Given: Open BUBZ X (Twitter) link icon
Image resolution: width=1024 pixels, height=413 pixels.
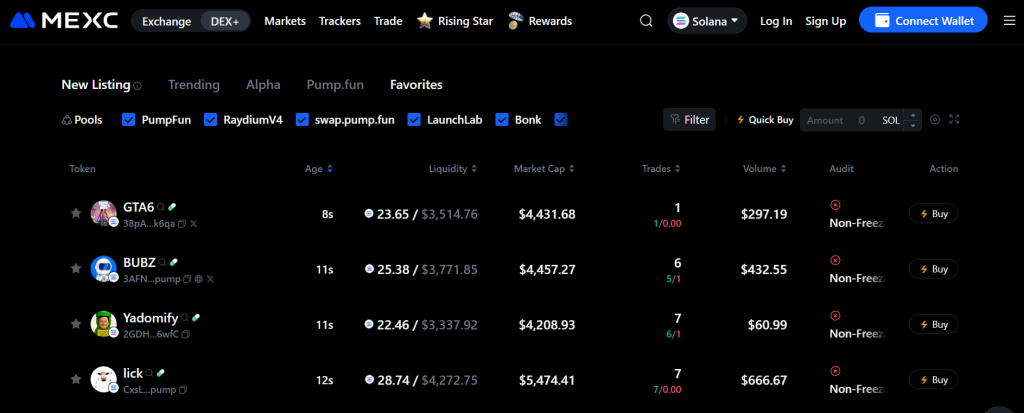Looking at the screenshot, I should (210, 279).
